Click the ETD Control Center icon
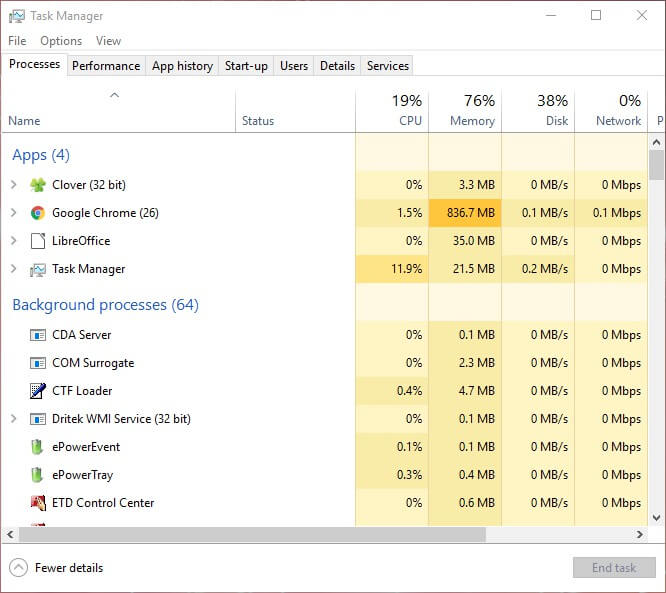This screenshot has height=593, width=666. click(x=38, y=503)
